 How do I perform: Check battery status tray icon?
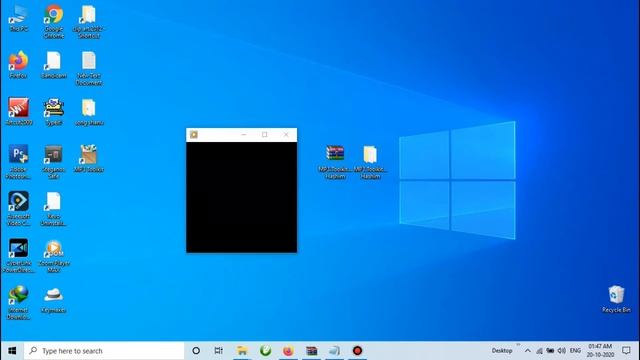coord(550,351)
